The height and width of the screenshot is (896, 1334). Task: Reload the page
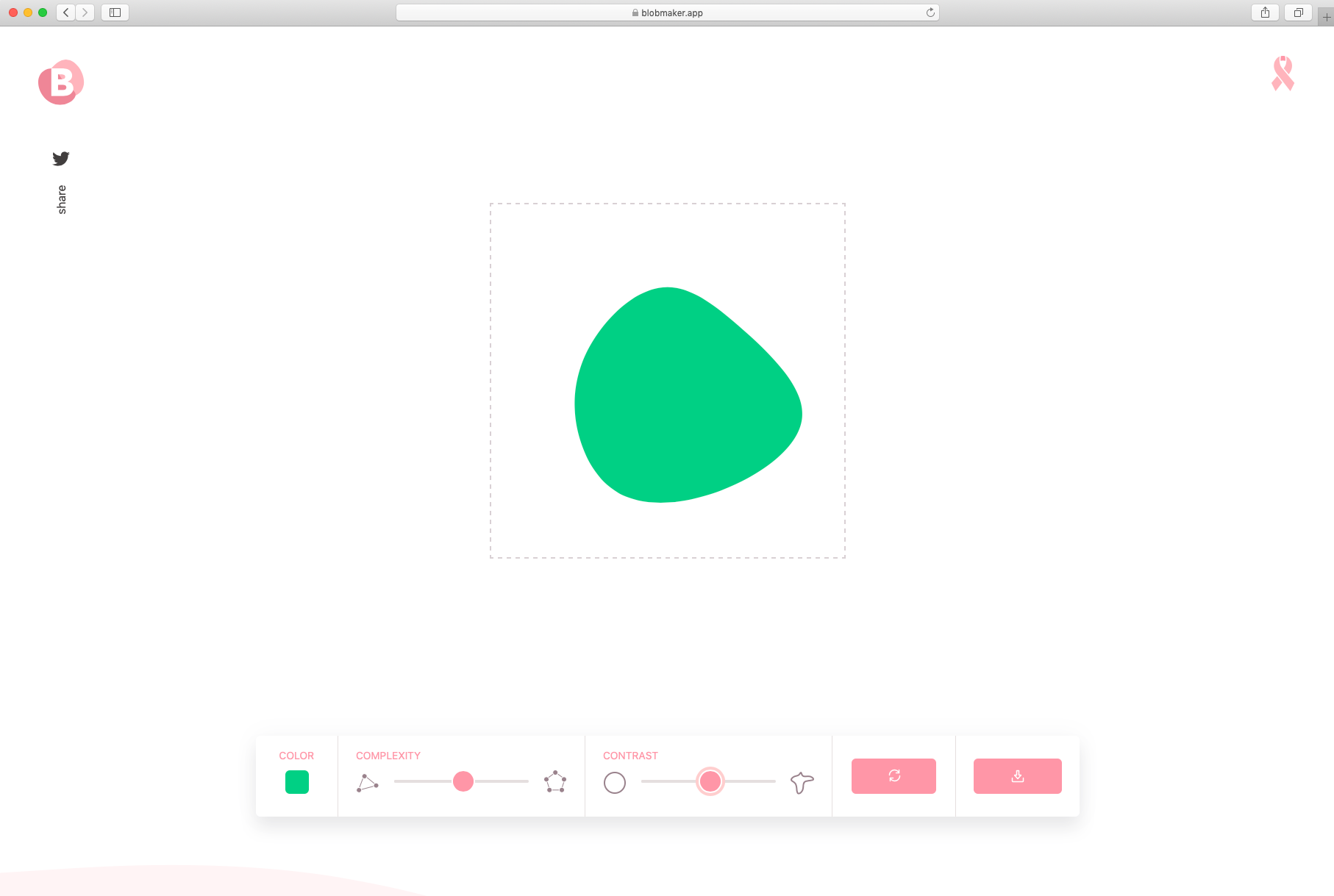(x=930, y=12)
